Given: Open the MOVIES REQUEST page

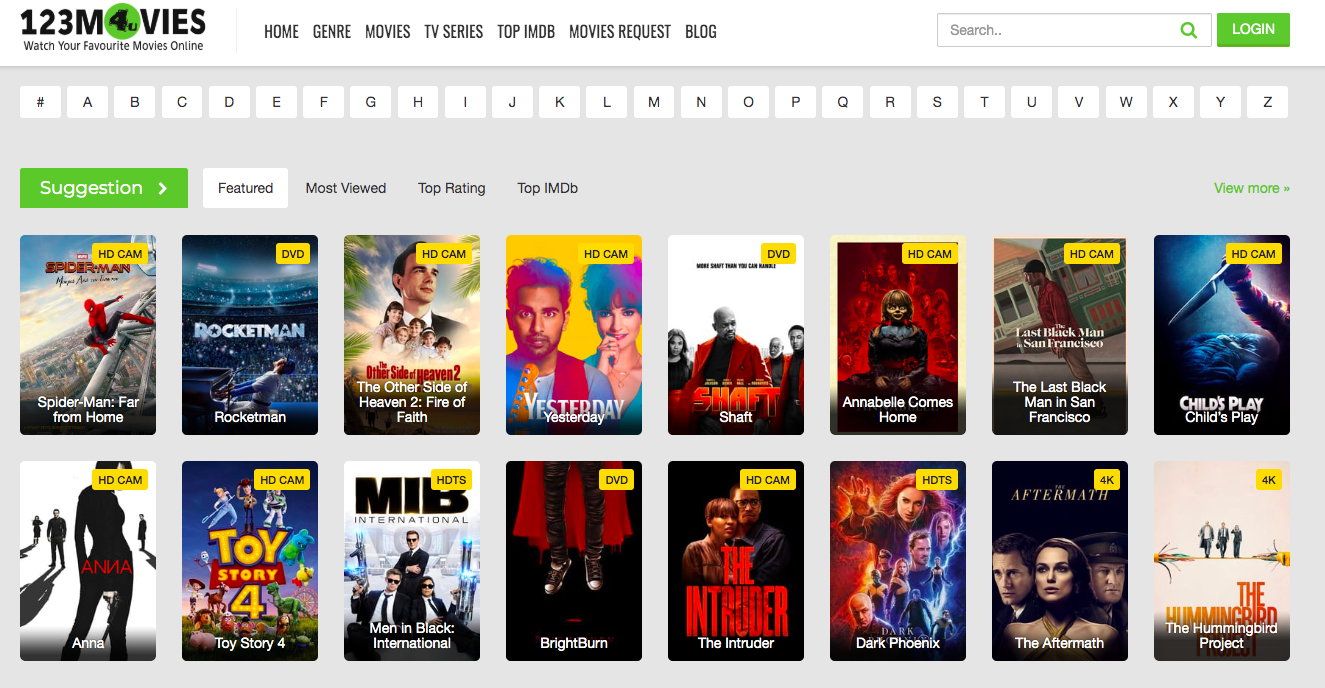Looking at the screenshot, I should tap(619, 32).
